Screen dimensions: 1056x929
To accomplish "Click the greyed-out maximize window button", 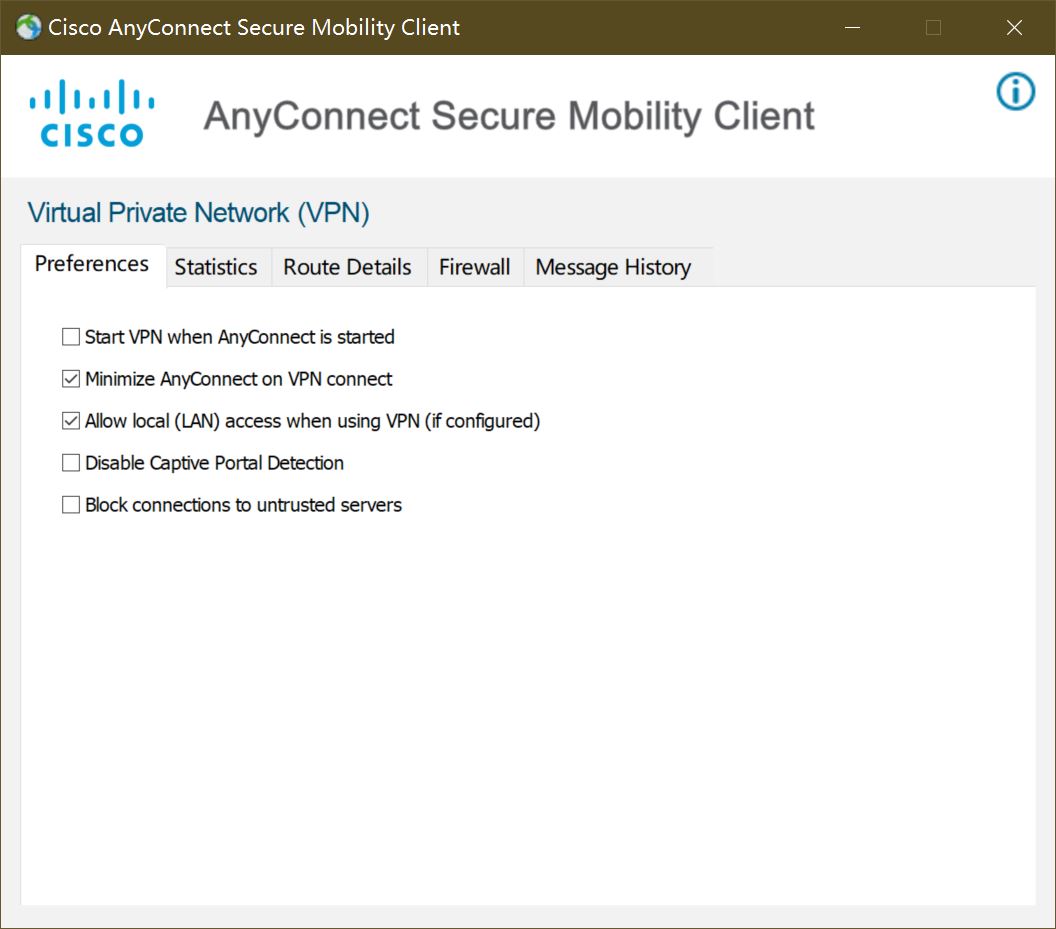I will (x=933, y=28).
